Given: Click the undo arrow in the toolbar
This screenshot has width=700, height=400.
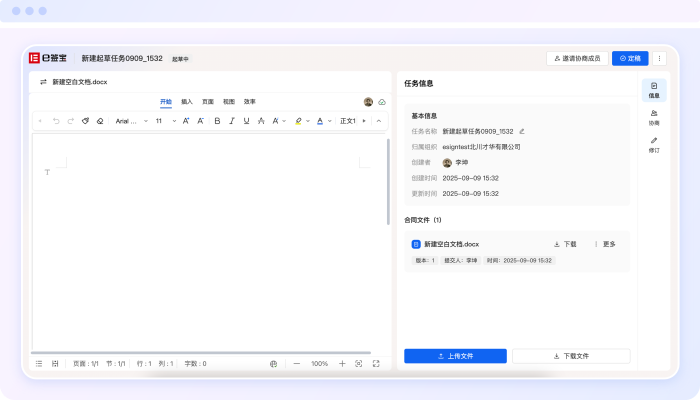Looking at the screenshot, I should coord(55,121).
